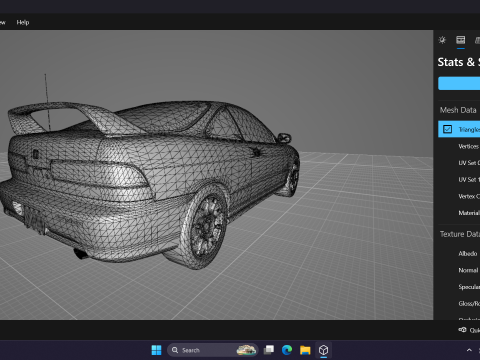Select the Vertex Colors mesh option

[x=469, y=196]
